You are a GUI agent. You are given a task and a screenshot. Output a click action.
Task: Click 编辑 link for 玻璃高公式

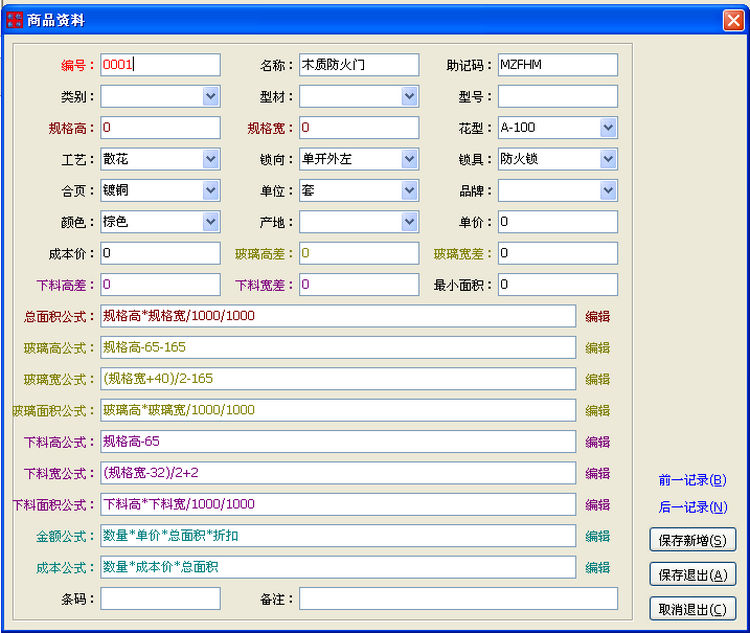[598, 348]
